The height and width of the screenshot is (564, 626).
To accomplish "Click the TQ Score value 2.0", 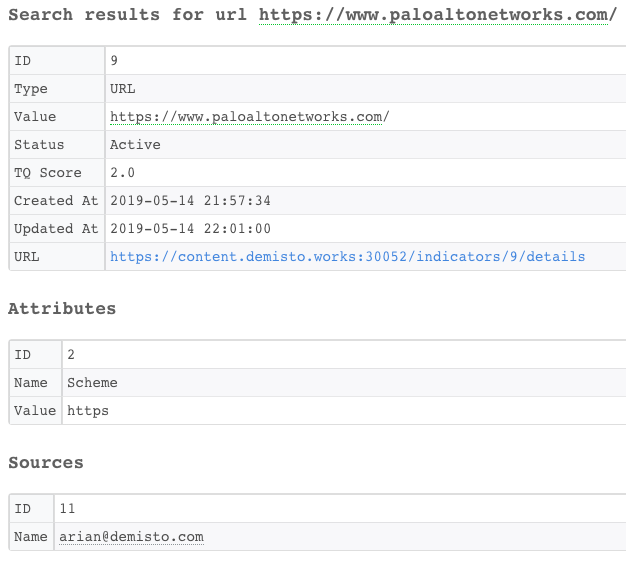I will 122,172.
